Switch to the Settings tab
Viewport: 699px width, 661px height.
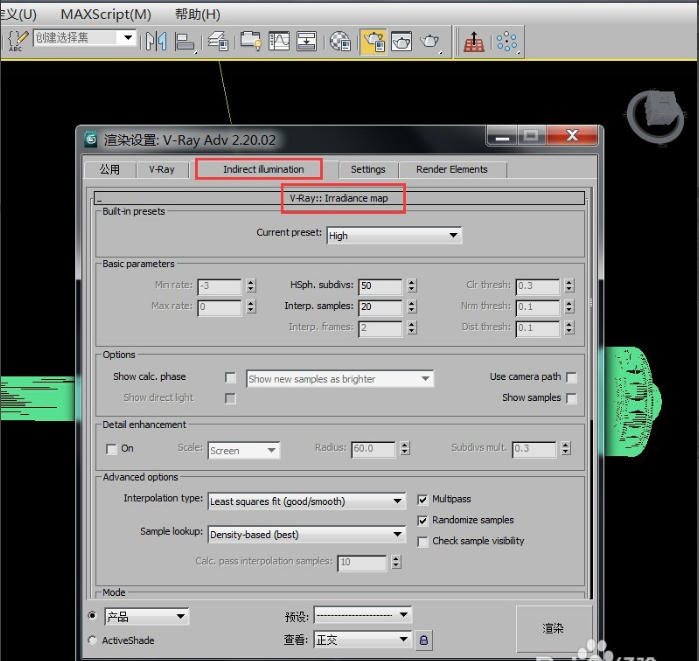pos(368,170)
